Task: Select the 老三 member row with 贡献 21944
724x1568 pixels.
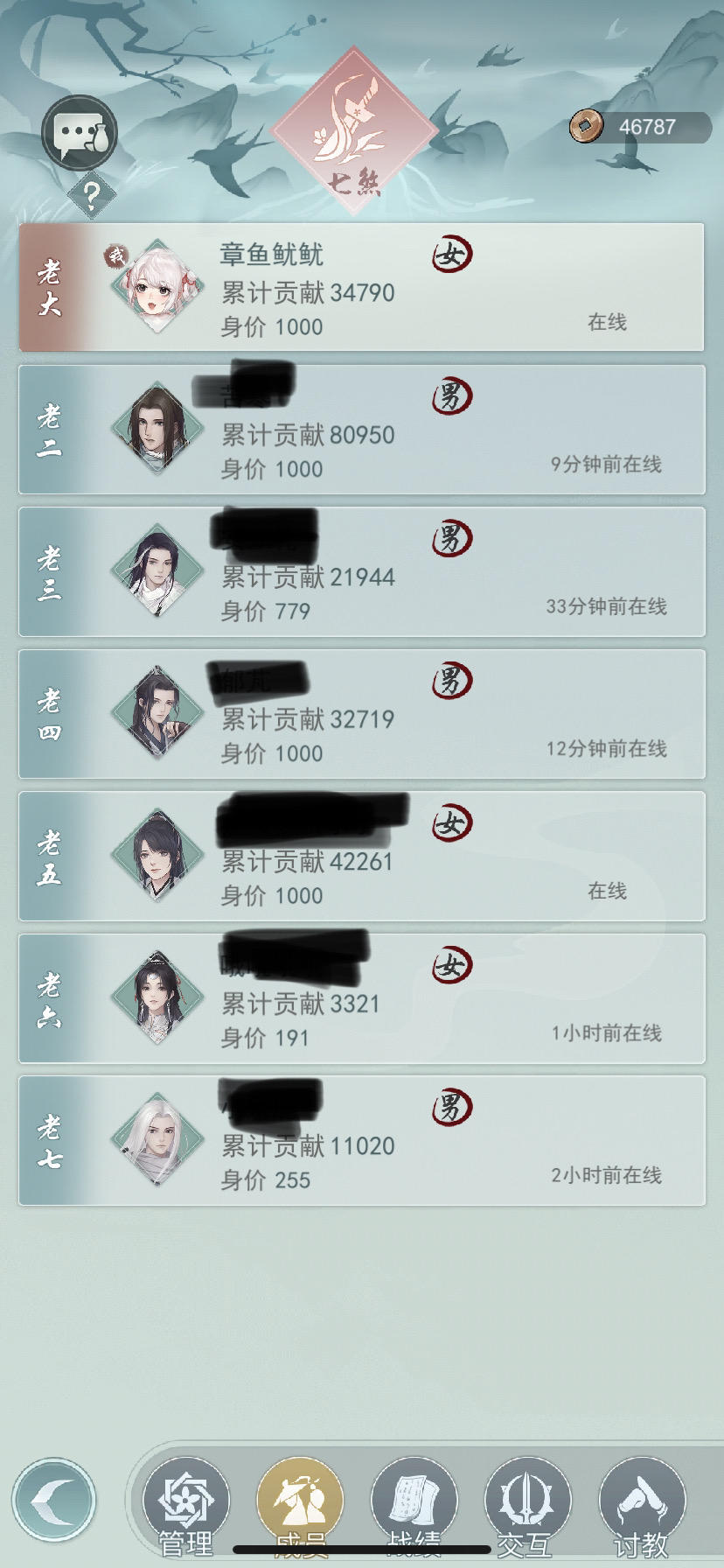Action: [362, 572]
